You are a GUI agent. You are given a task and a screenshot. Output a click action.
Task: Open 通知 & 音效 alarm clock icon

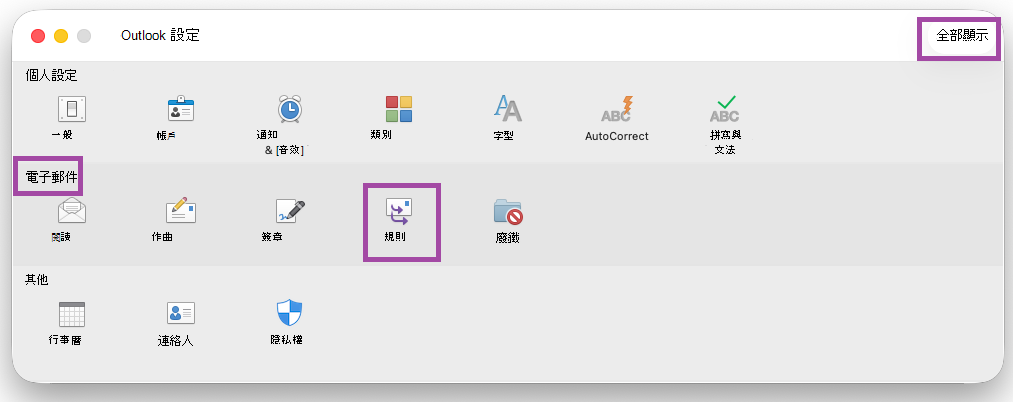pyautogui.click(x=290, y=109)
